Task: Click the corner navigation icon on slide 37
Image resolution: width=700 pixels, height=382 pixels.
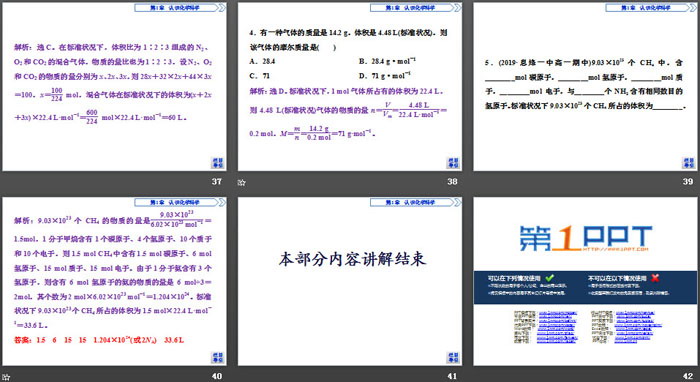Action: 218,162
